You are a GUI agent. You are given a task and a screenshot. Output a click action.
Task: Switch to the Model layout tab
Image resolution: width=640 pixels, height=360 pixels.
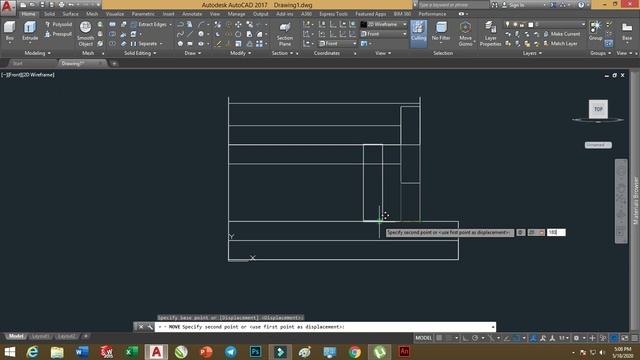pyautogui.click(x=16, y=336)
